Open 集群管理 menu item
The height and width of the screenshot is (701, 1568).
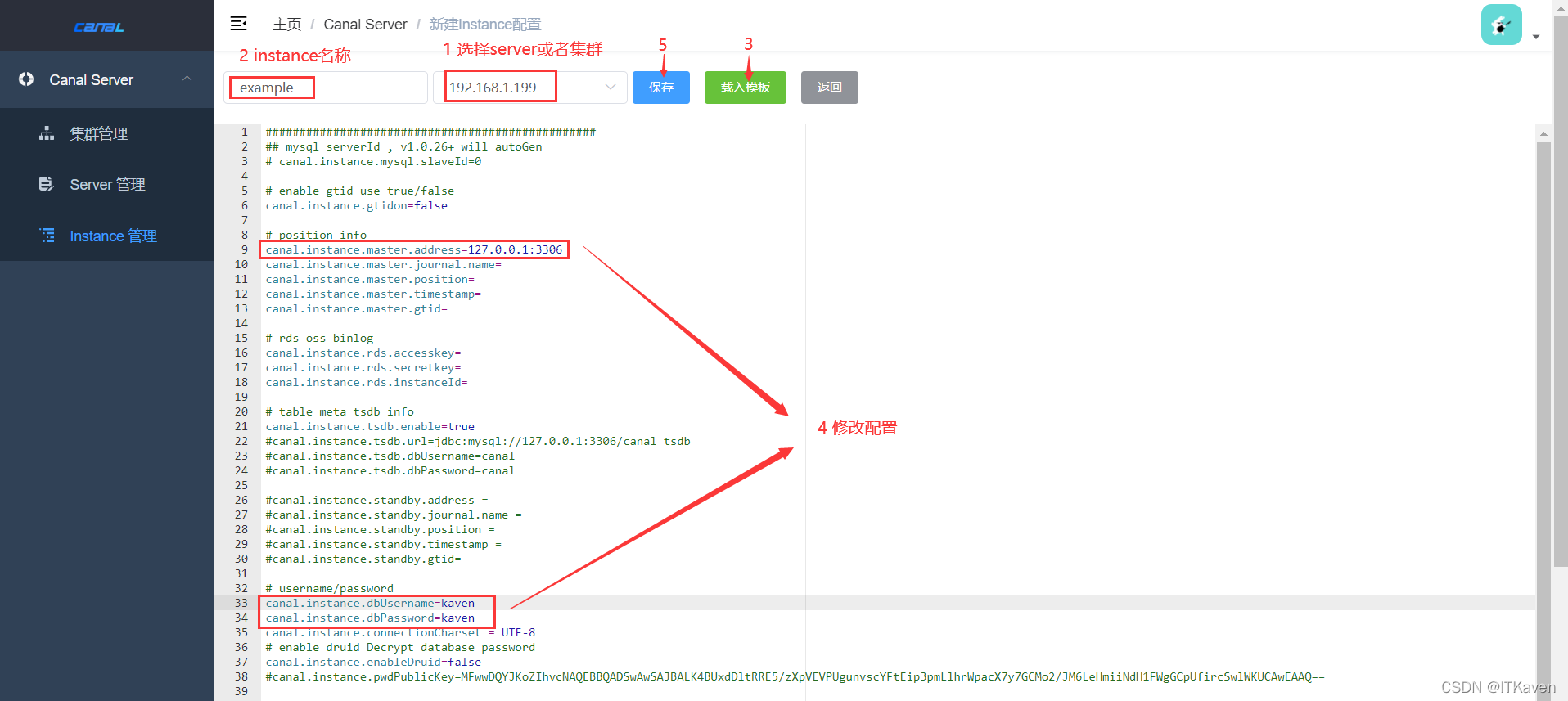106,133
